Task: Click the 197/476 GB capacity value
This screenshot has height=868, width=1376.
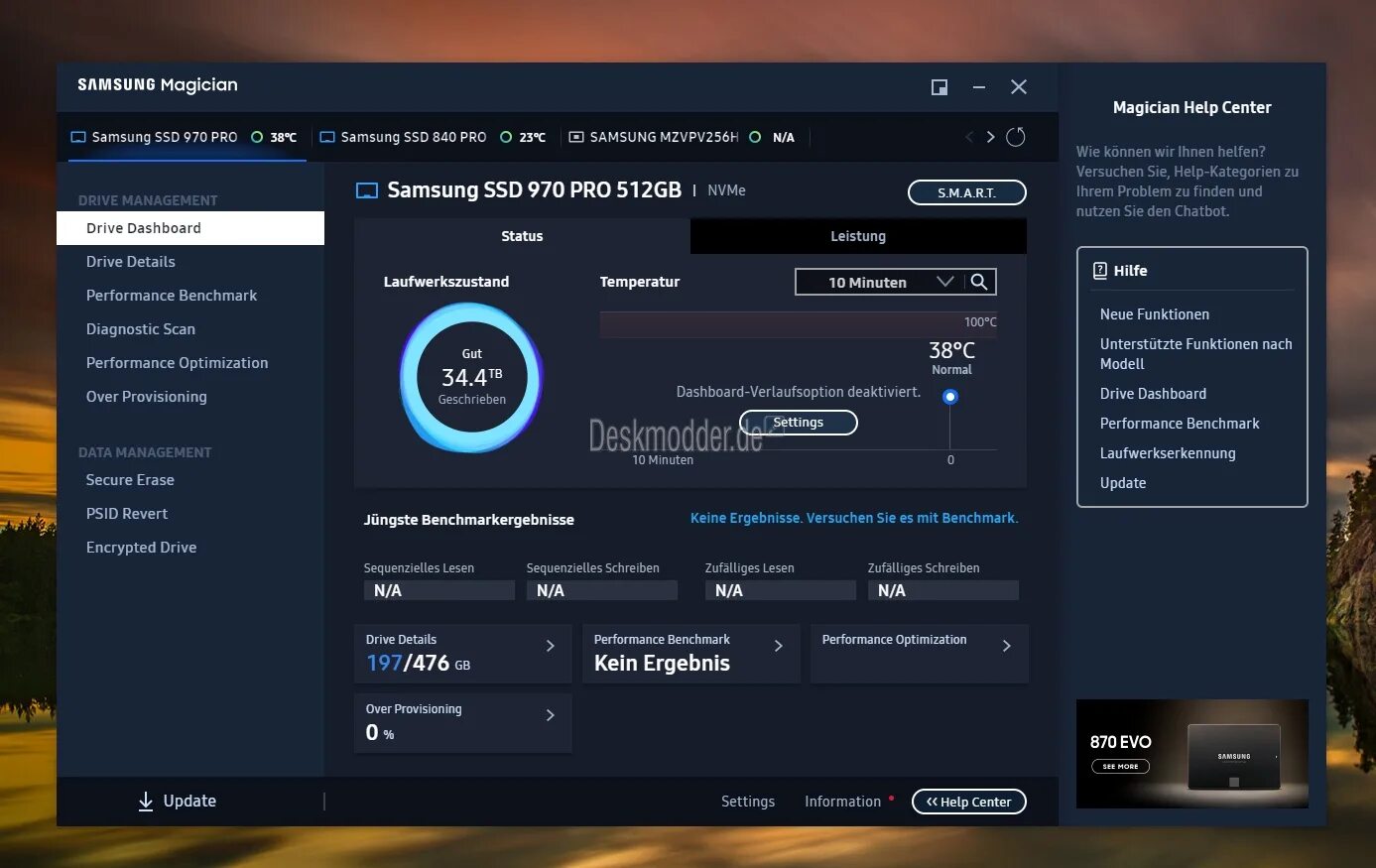Action: pos(418,664)
